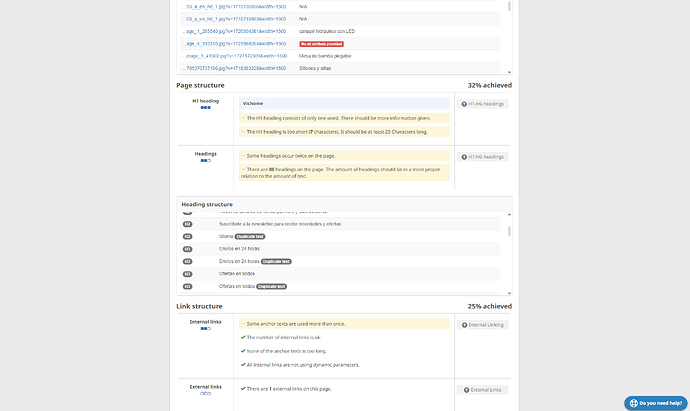This screenshot has width=690, height=411.
Task: Click the help icon on External Links button
Action: pos(463,389)
